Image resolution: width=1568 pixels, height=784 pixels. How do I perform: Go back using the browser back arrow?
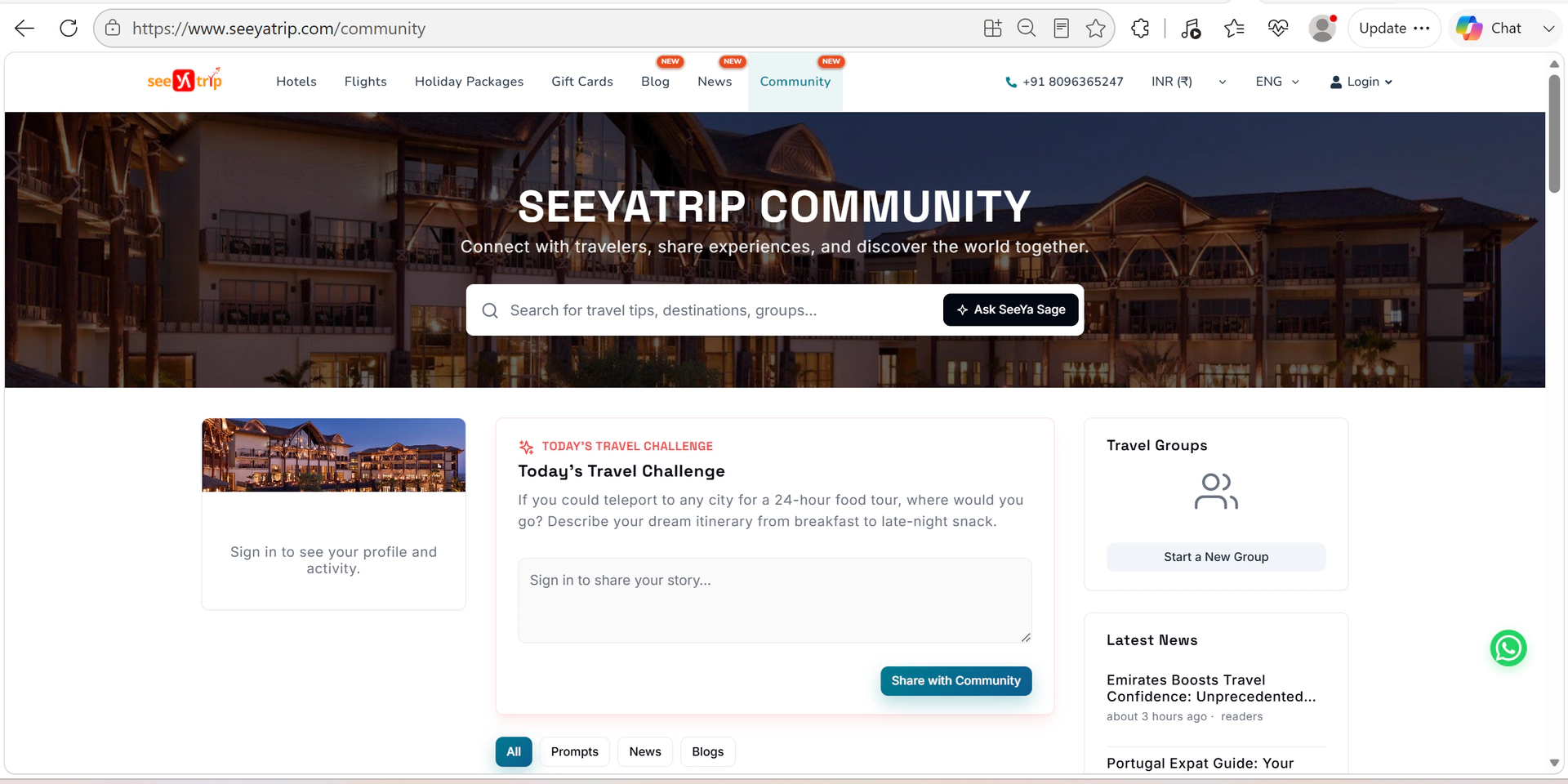coord(24,29)
